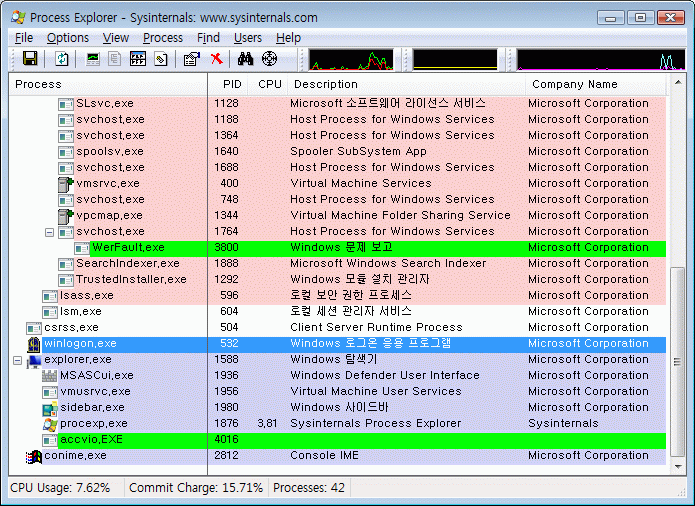Click the 'Console IME' description
Viewport: 695px width, 506px height.
pyautogui.click(x=324, y=455)
